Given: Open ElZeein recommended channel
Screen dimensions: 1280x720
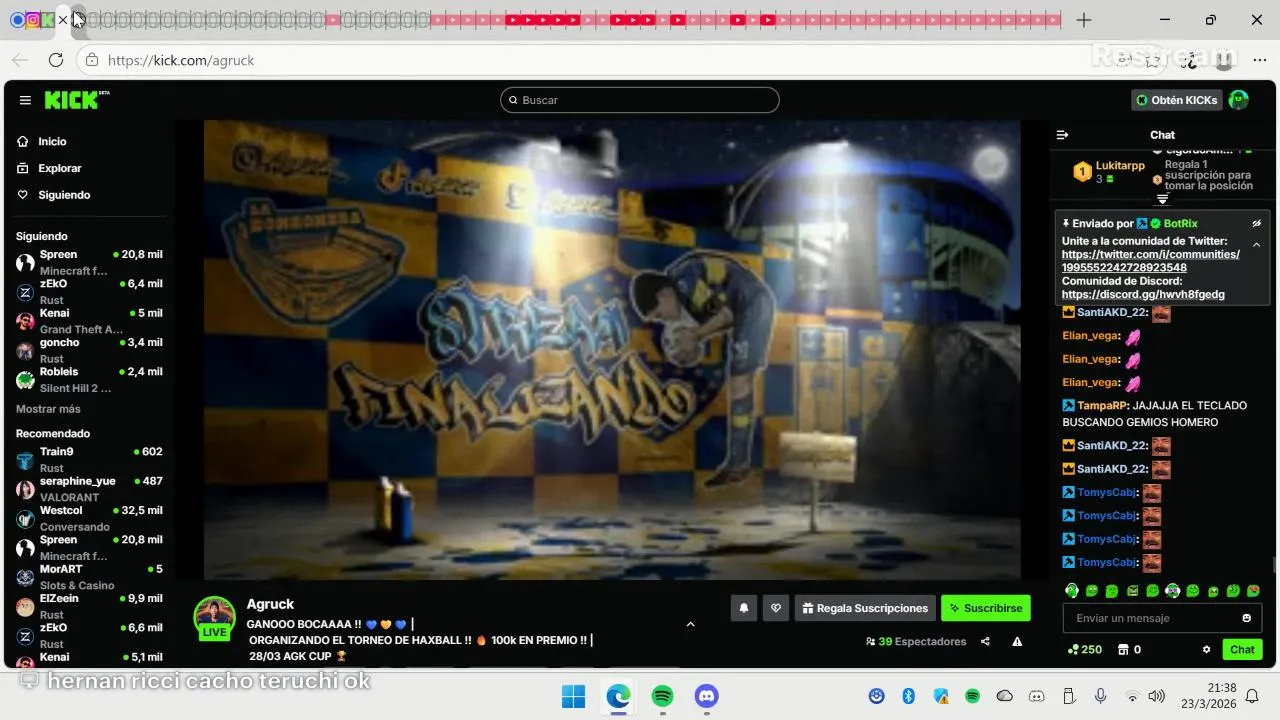Looking at the screenshot, I should (x=88, y=606).
